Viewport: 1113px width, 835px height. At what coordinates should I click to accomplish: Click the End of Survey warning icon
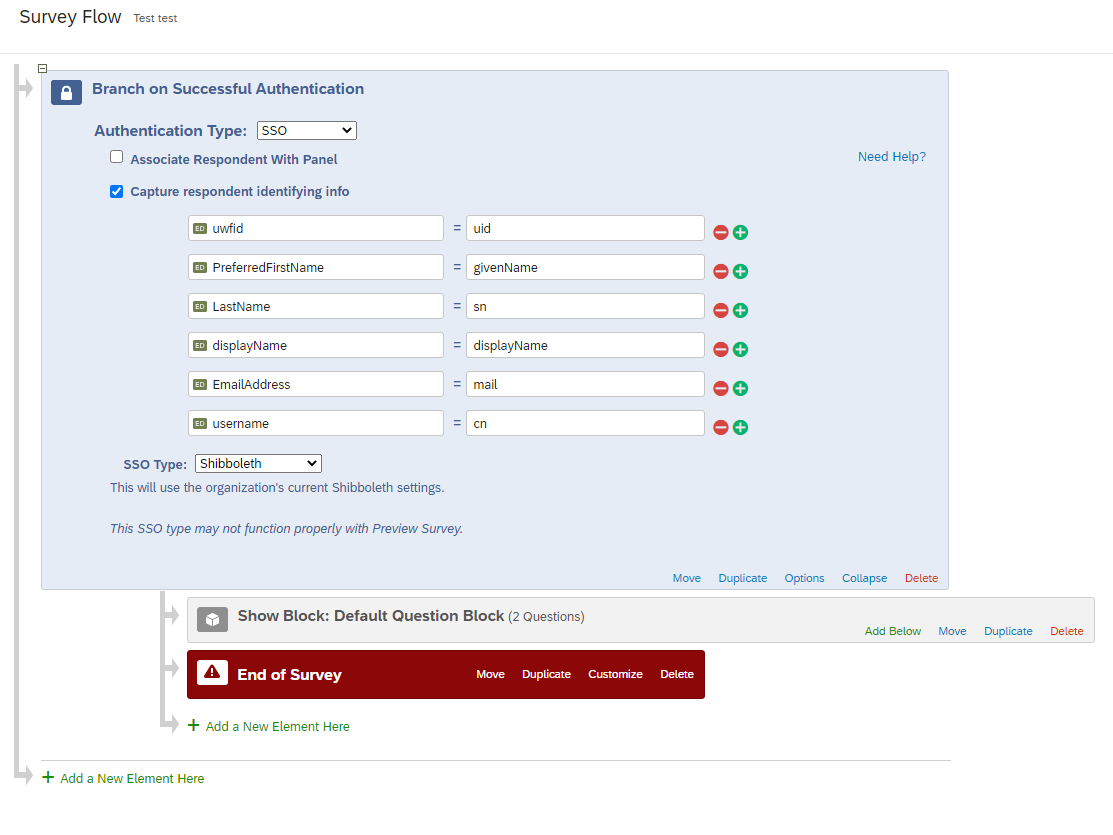tap(212, 672)
